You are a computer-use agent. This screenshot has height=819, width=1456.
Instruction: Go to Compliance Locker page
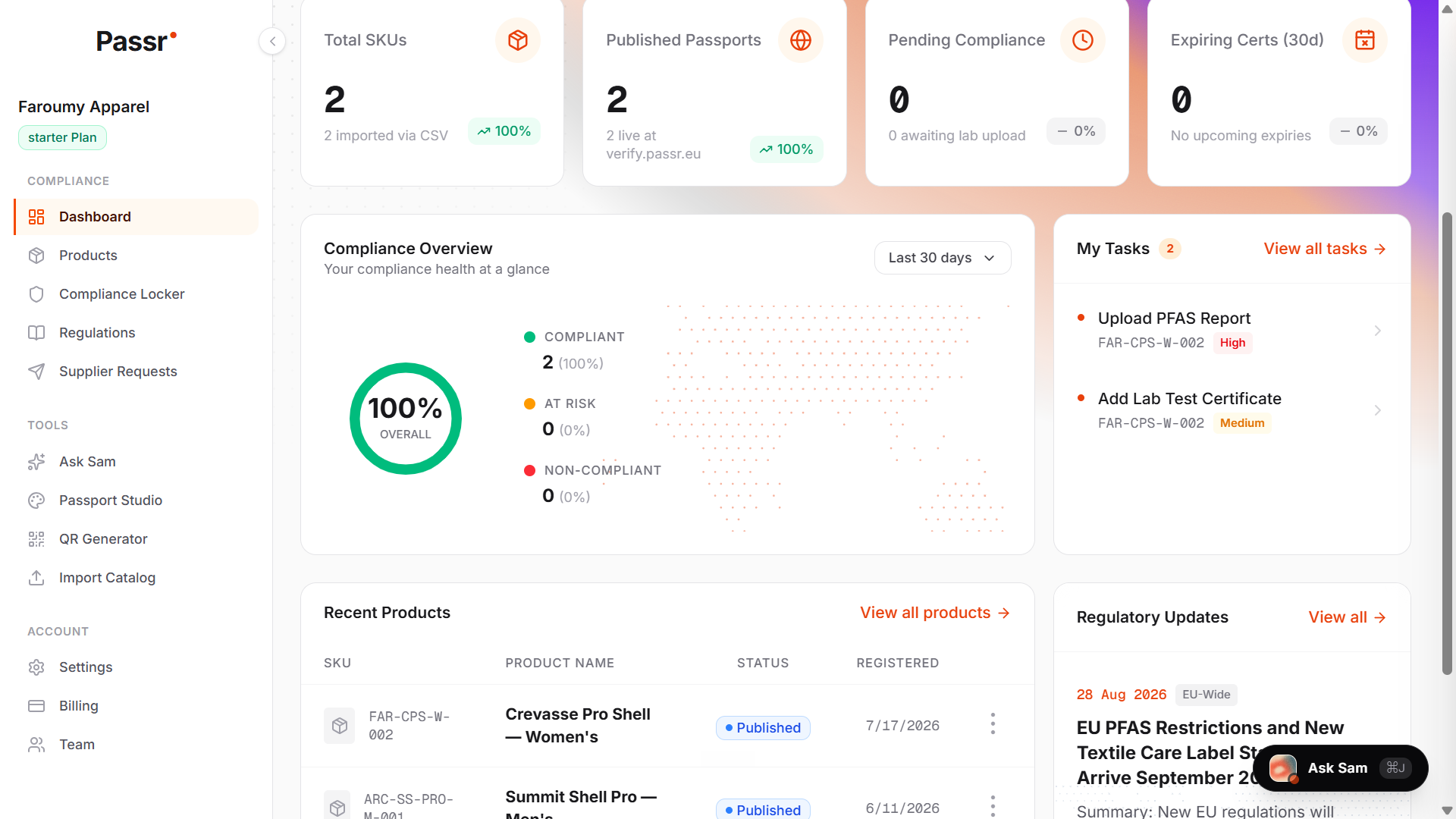[x=136, y=294]
